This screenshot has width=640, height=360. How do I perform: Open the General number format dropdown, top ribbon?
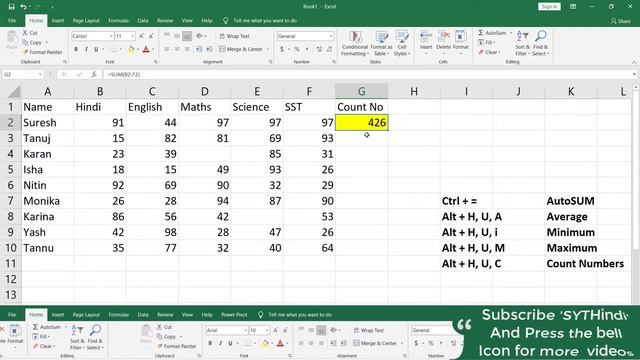(x=330, y=36)
